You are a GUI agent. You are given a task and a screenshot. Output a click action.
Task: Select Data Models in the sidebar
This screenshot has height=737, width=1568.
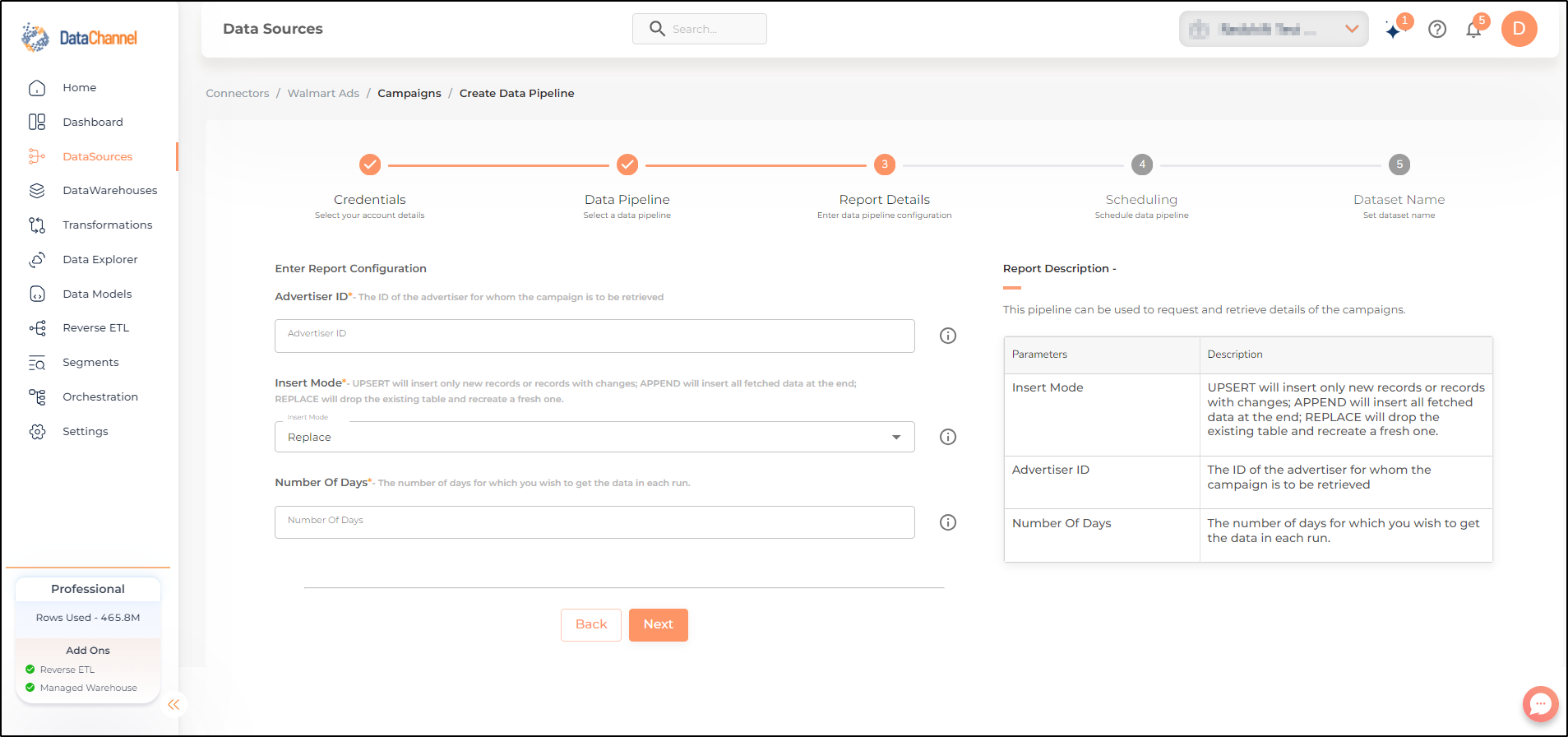click(x=97, y=294)
